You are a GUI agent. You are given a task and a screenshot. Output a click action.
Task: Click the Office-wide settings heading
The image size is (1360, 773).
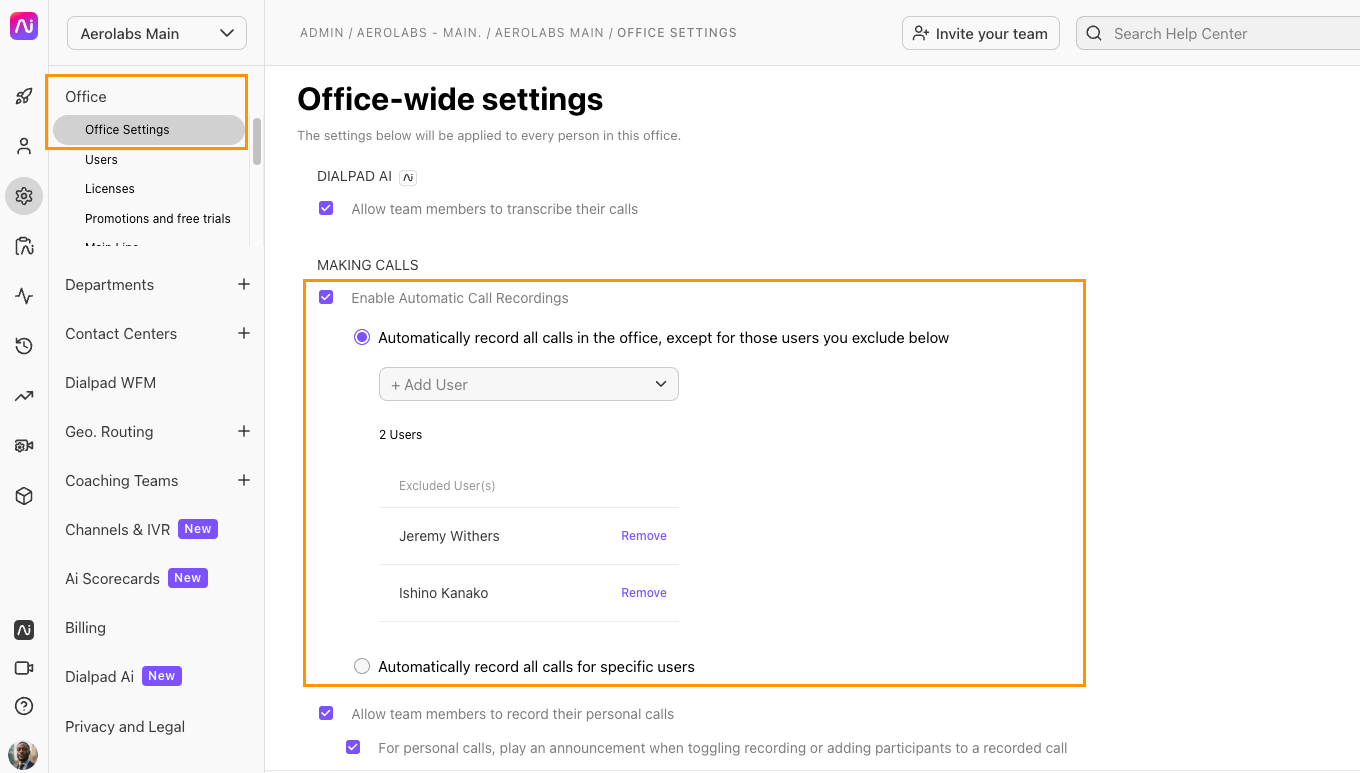coord(450,99)
